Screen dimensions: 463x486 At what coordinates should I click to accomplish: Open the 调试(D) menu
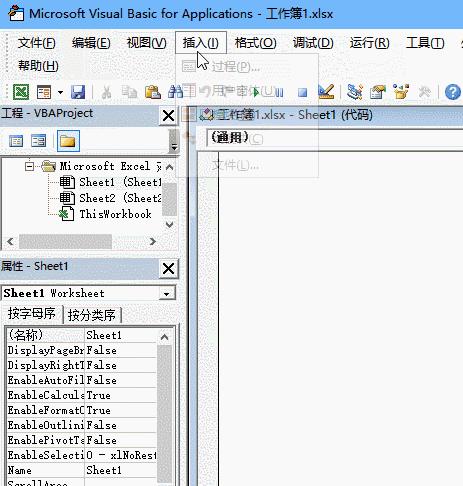[313, 43]
